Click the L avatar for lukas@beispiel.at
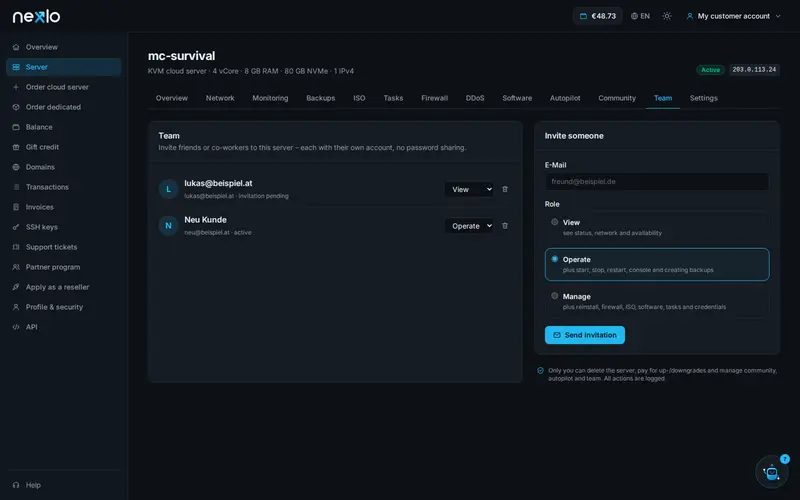The width and height of the screenshot is (800, 500). (168, 189)
